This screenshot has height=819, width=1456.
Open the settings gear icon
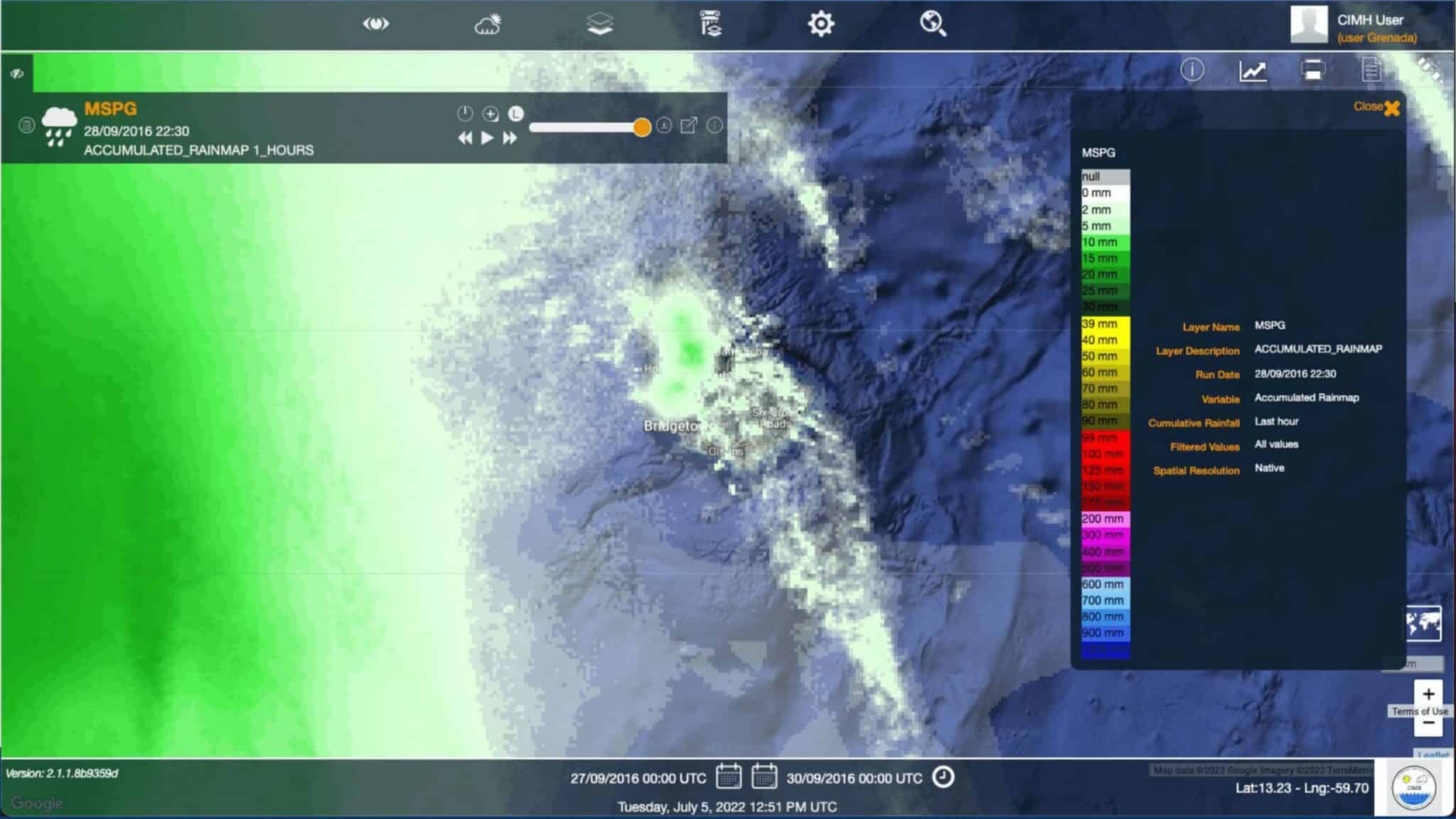822,23
